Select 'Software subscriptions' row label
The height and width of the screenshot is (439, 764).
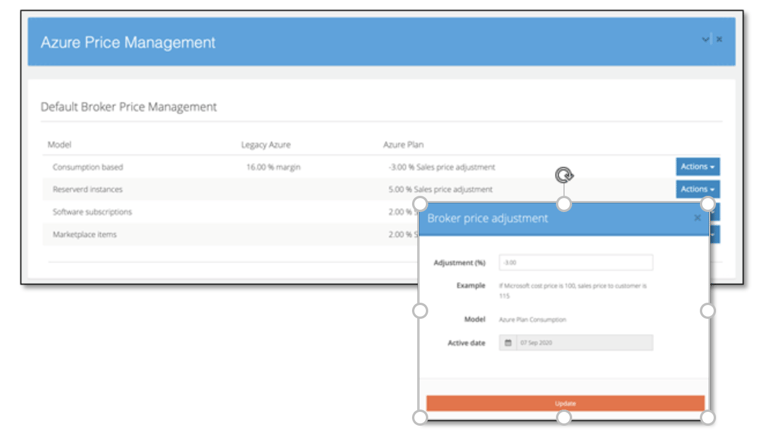coord(92,212)
